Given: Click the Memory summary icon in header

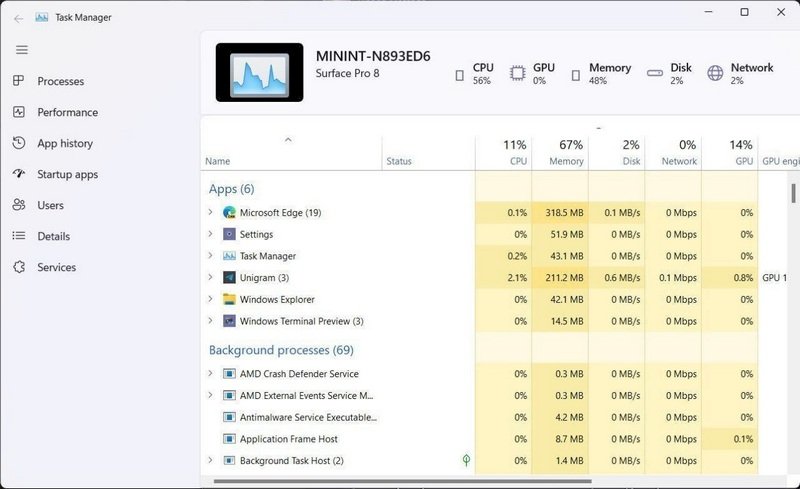Looking at the screenshot, I should tap(576, 76).
